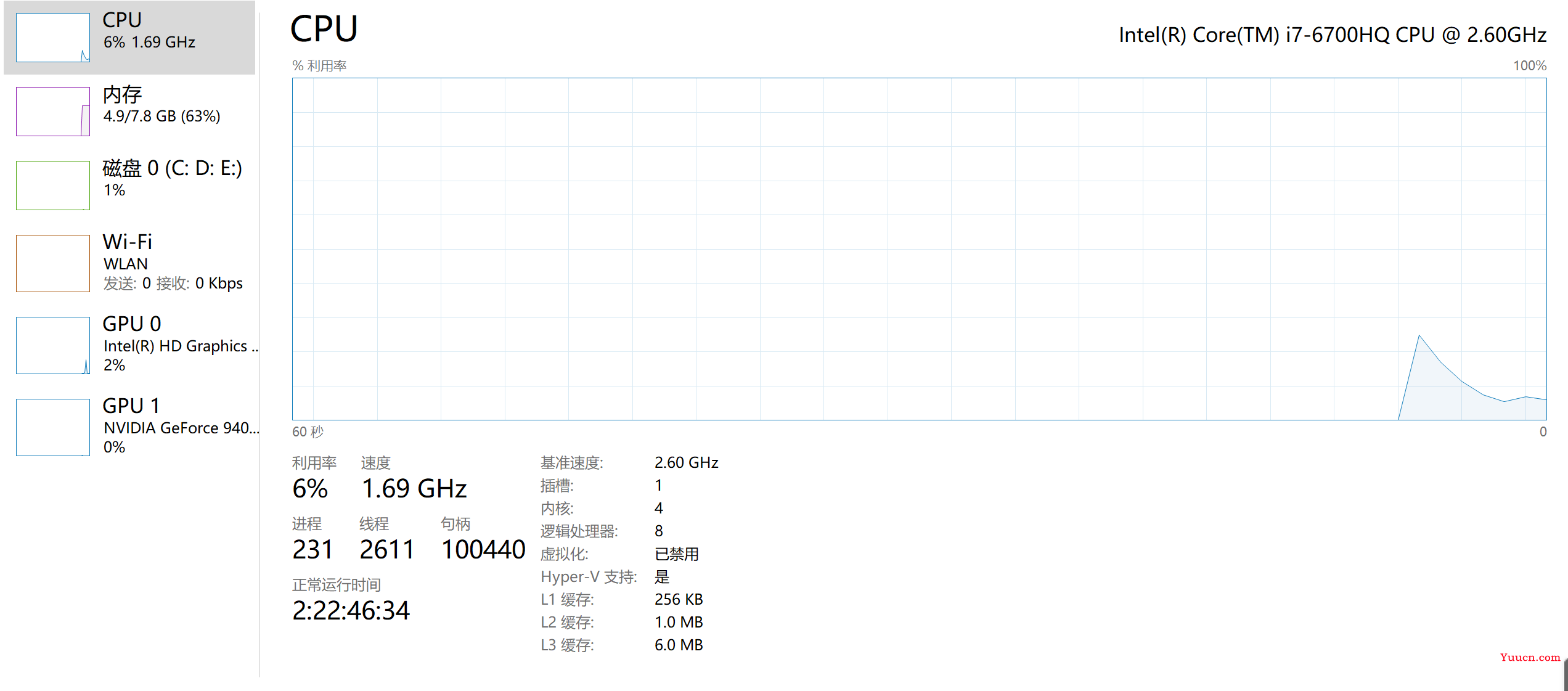This screenshot has height=691, width=1568.
Task: Click the L2 缓存 1.0 MB value
Action: point(679,623)
